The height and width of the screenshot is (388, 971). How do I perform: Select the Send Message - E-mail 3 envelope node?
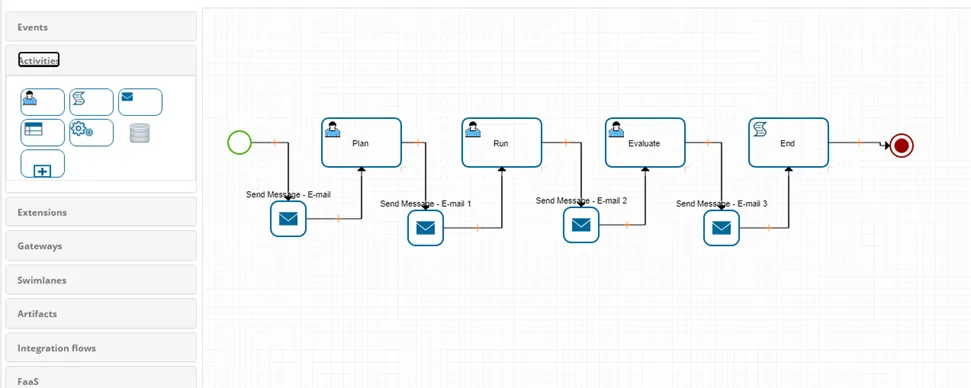(721, 228)
